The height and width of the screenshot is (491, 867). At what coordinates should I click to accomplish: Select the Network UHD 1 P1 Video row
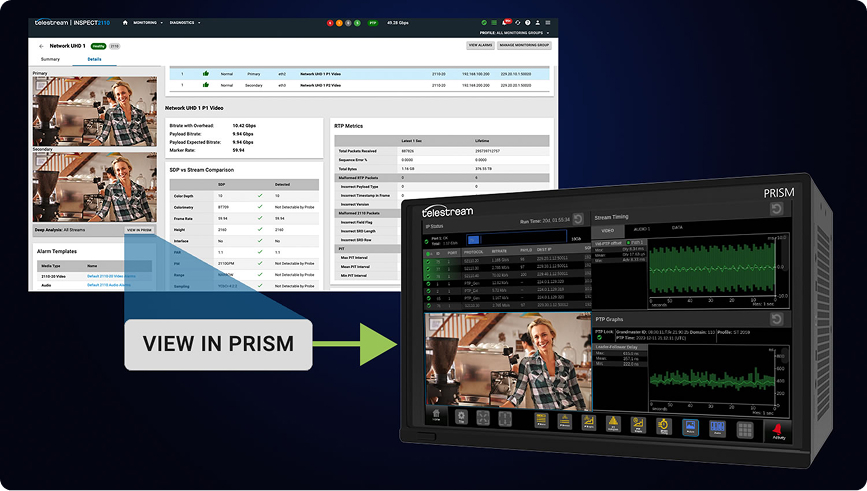[x=359, y=74]
